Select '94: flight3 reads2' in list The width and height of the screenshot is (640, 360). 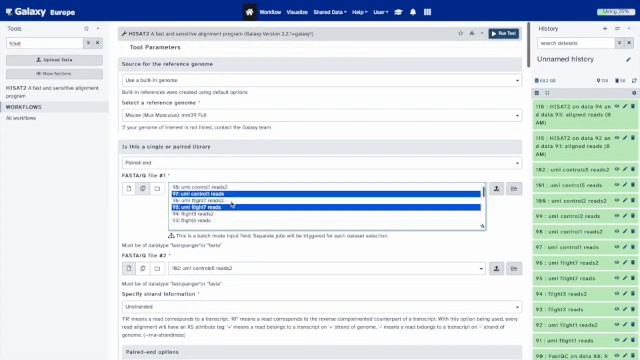click(x=326, y=214)
